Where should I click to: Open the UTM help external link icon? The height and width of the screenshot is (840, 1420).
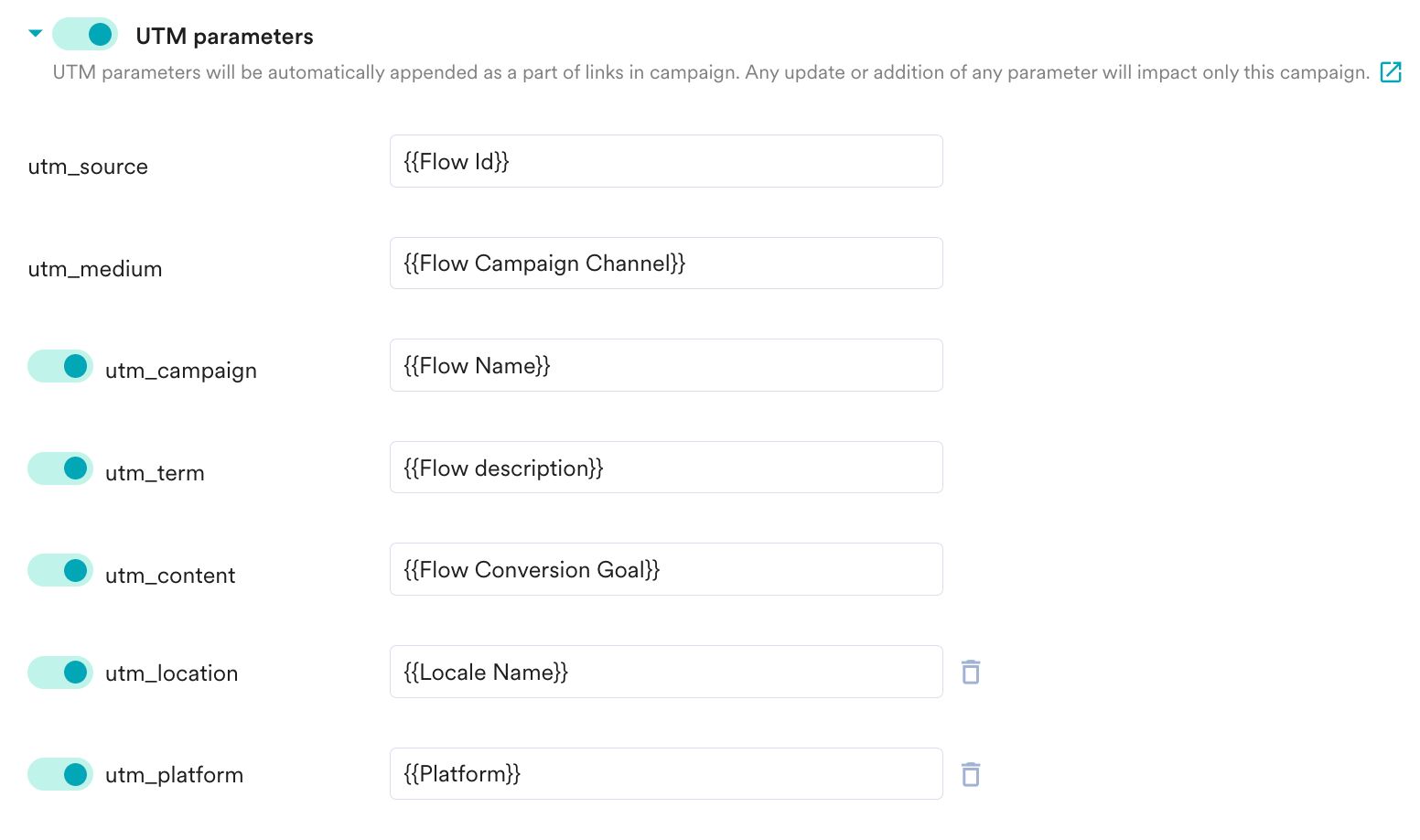[1391, 72]
